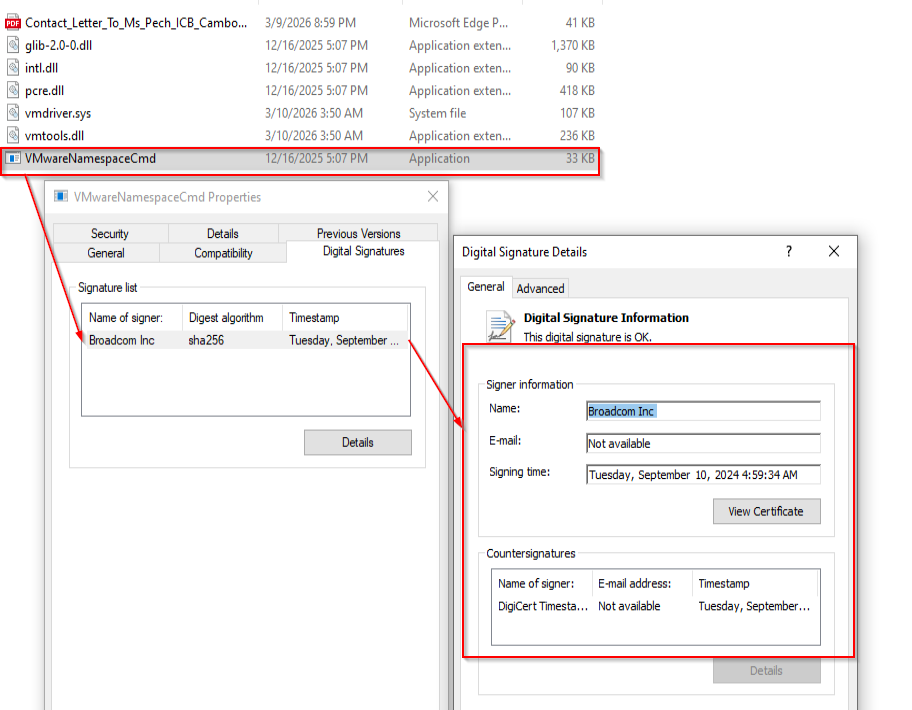Click the VMwareNamespaceCmd application icon in file list
Image resolution: width=912 pixels, height=710 pixels.
pos(13,158)
